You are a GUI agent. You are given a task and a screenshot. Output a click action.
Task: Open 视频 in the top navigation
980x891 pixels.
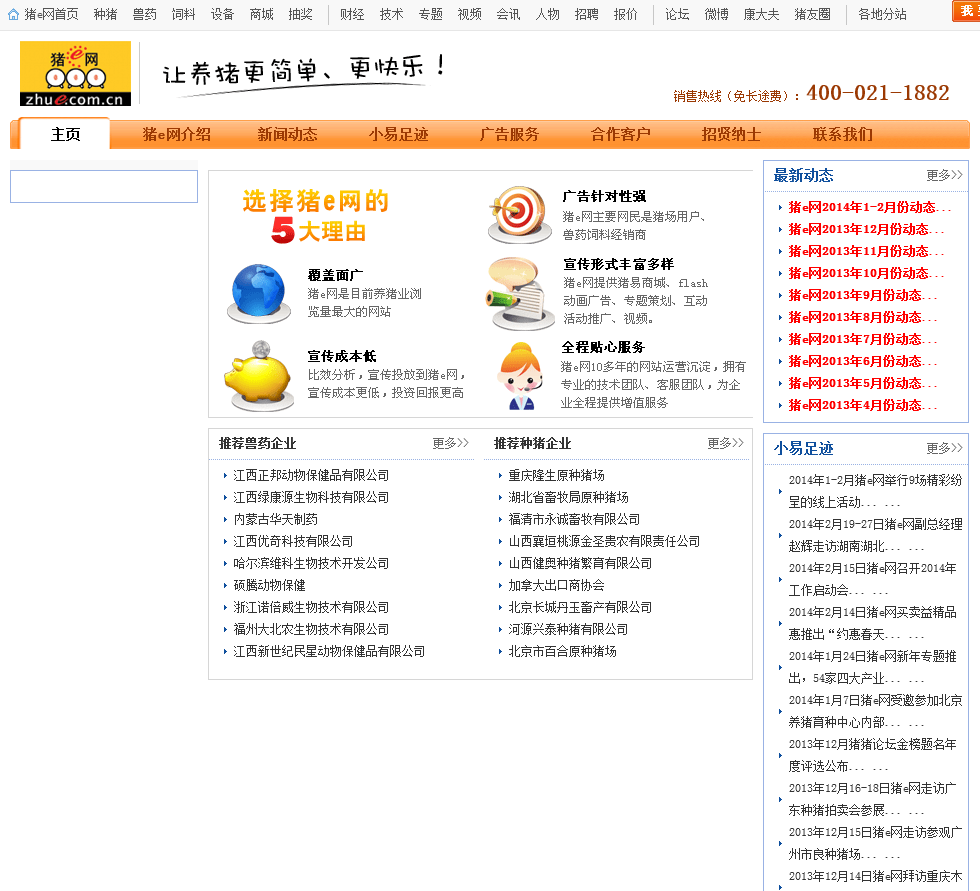[x=469, y=14]
